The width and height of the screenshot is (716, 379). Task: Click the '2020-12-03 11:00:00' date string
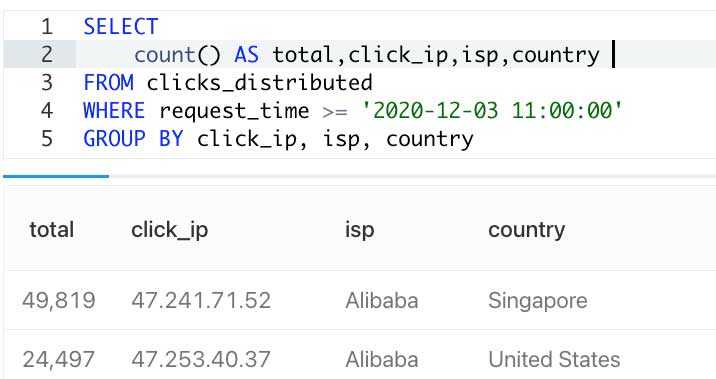pos(491,111)
